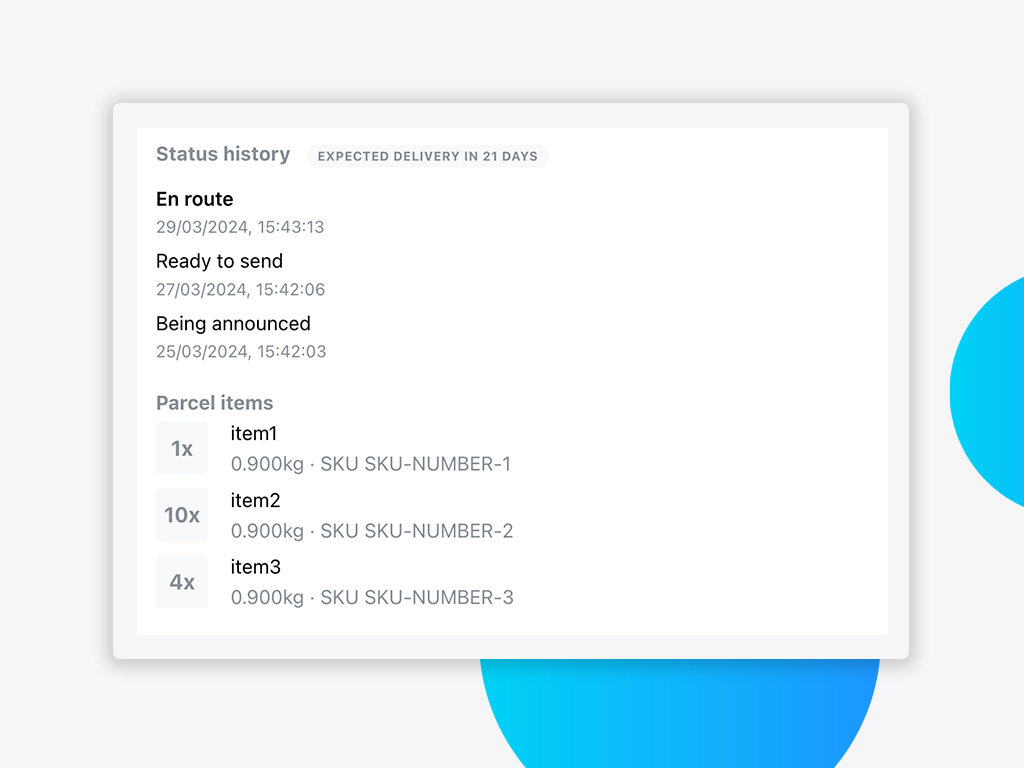Click the 1x quantity badge
The image size is (1024, 768).
tap(182, 449)
